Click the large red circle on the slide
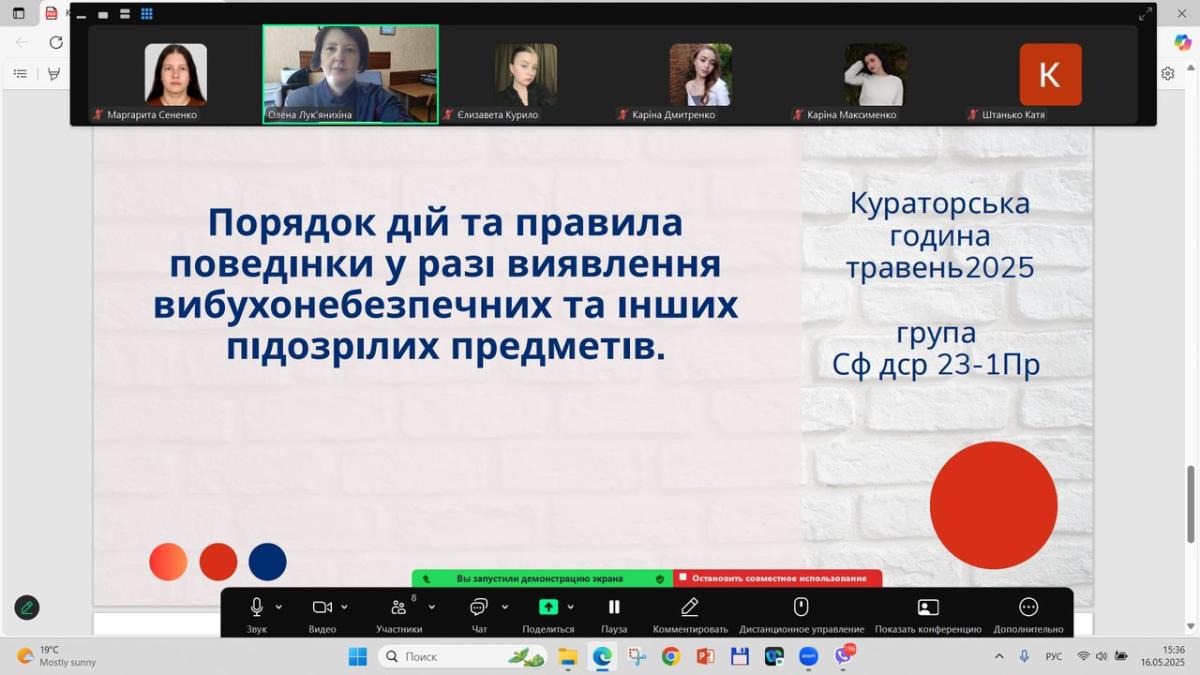The height and width of the screenshot is (675, 1200). [x=993, y=505]
